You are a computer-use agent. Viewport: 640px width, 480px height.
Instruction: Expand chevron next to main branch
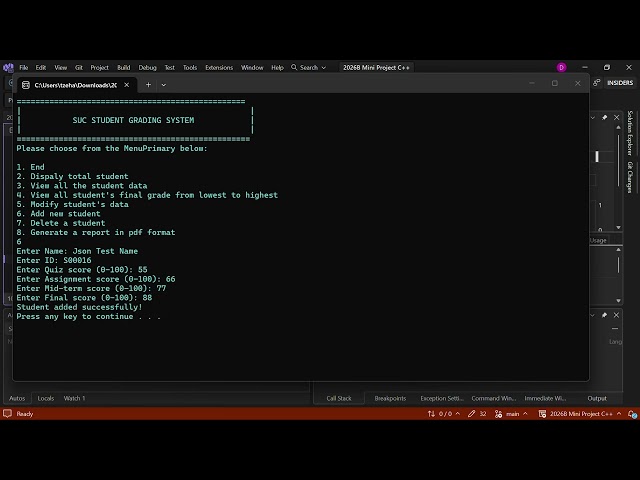pyautogui.click(x=526, y=414)
